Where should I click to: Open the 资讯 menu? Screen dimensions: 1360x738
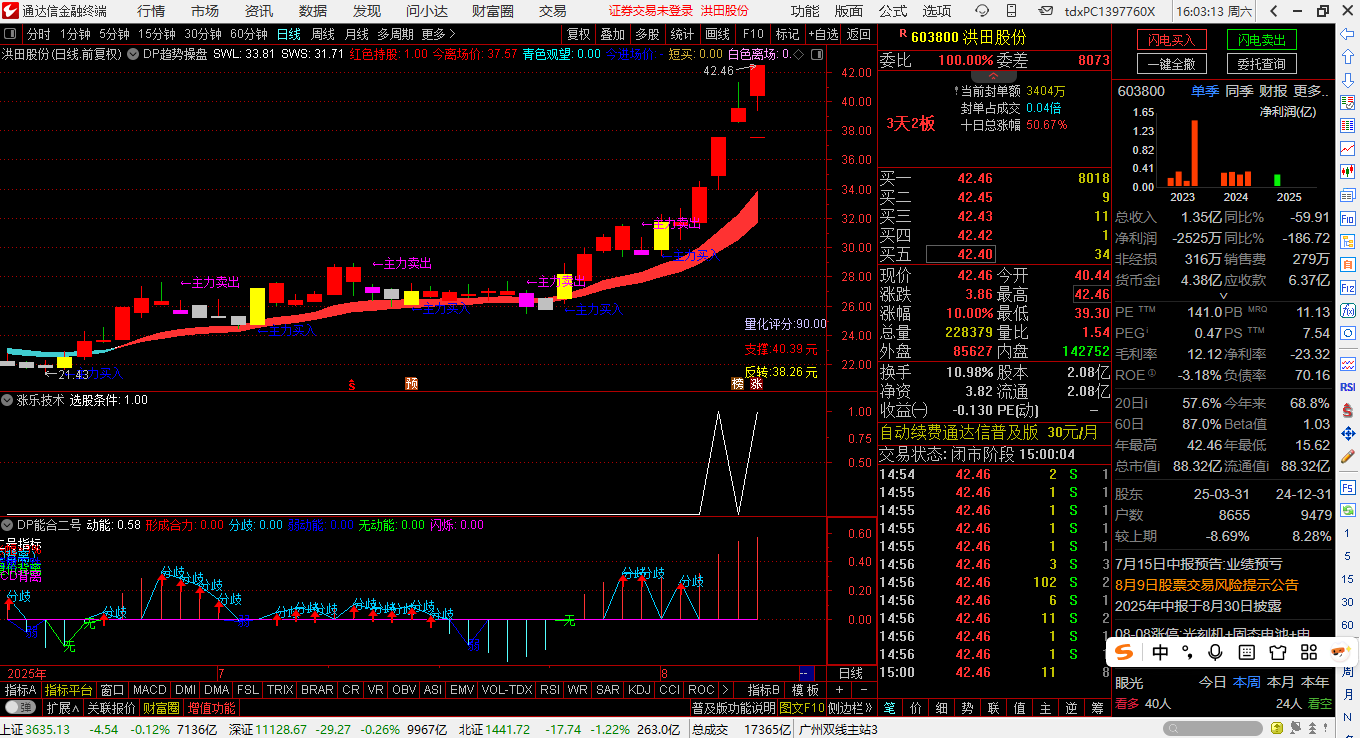pyautogui.click(x=259, y=11)
